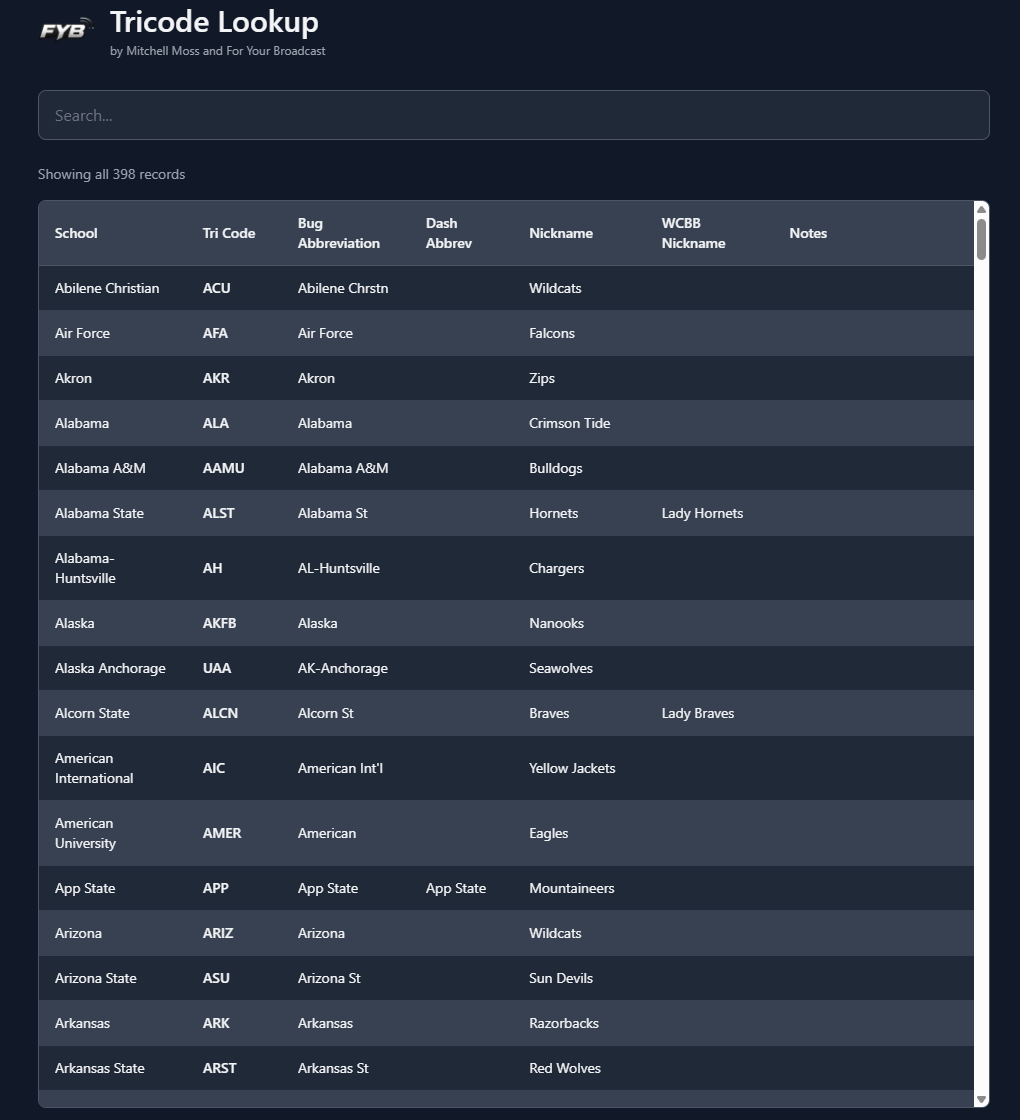Select the American International school cell
This screenshot has height=1120, width=1020.
[94, 768]
